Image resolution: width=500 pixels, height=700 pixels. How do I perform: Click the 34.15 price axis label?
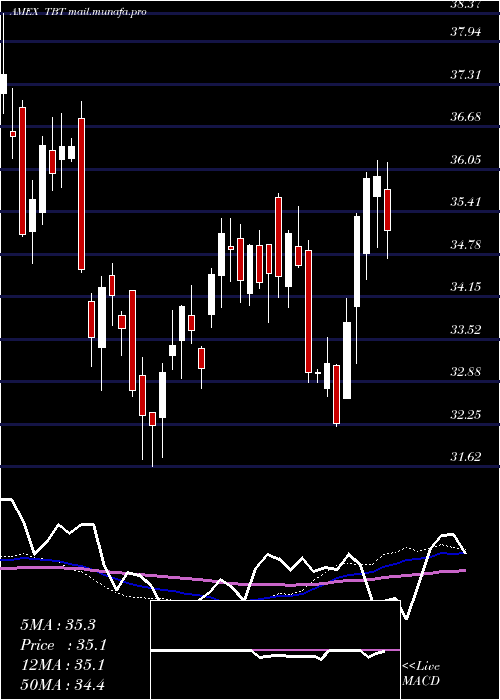tap(466, 287)
